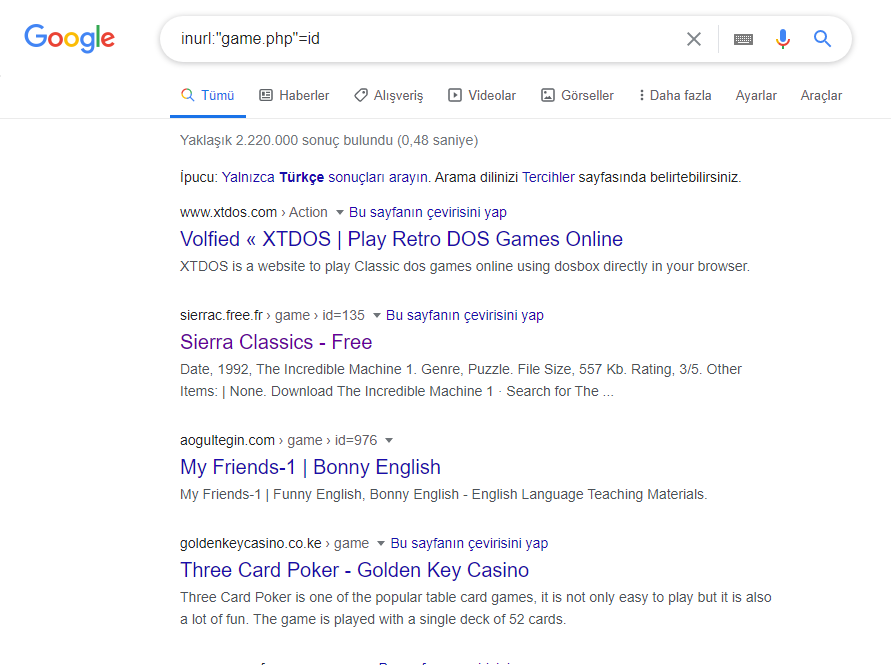Viewport: 891px width, 665px height.
Task: Open the on-screen keyboard icon
Action: coord(743,39)
